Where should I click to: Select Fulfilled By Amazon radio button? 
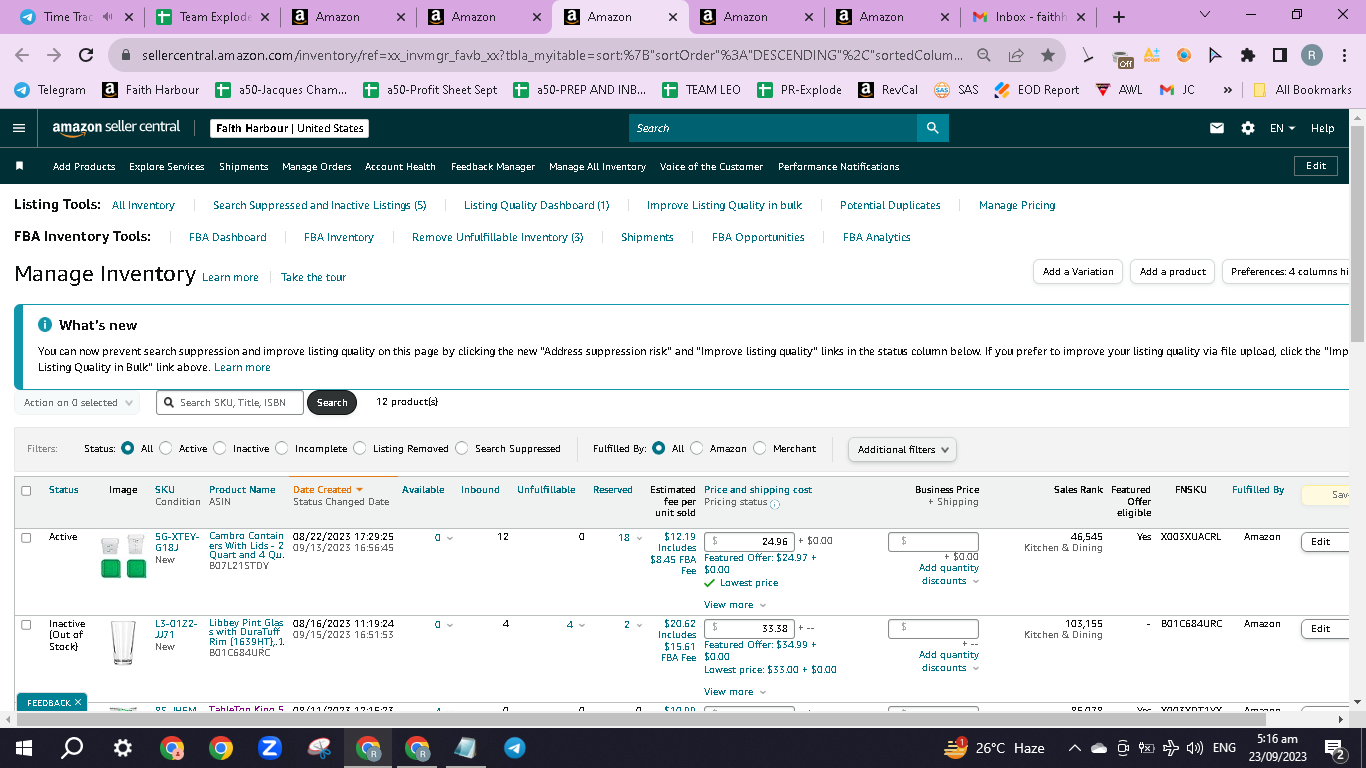pyautogui.click(x=697, y=448)
